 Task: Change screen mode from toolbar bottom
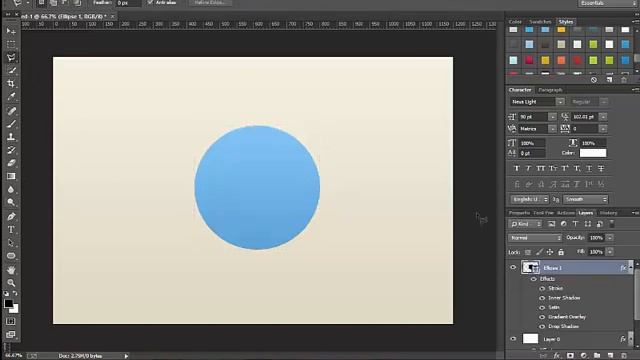pos(11,335)
